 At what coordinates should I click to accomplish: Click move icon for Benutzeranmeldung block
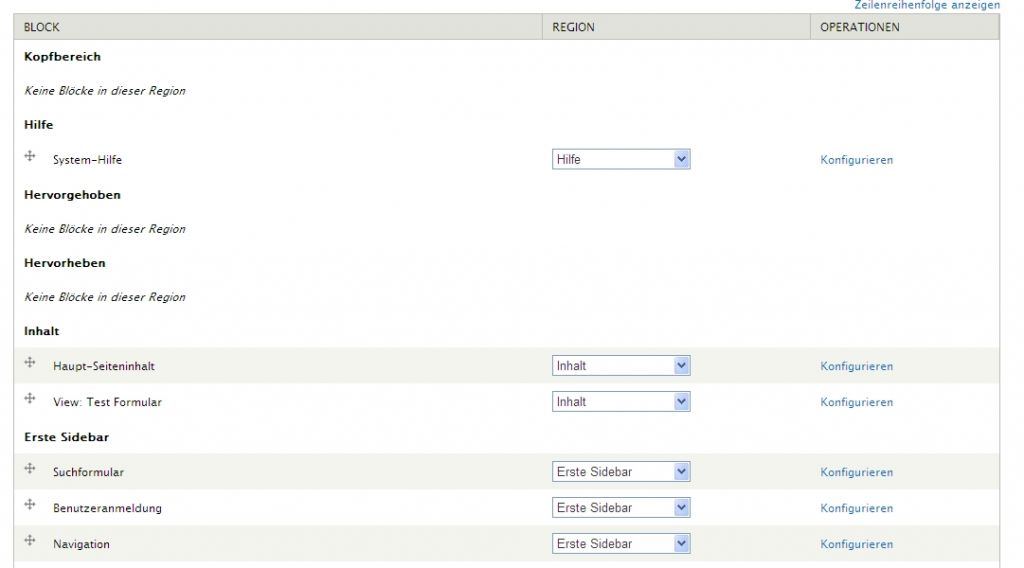30,505
